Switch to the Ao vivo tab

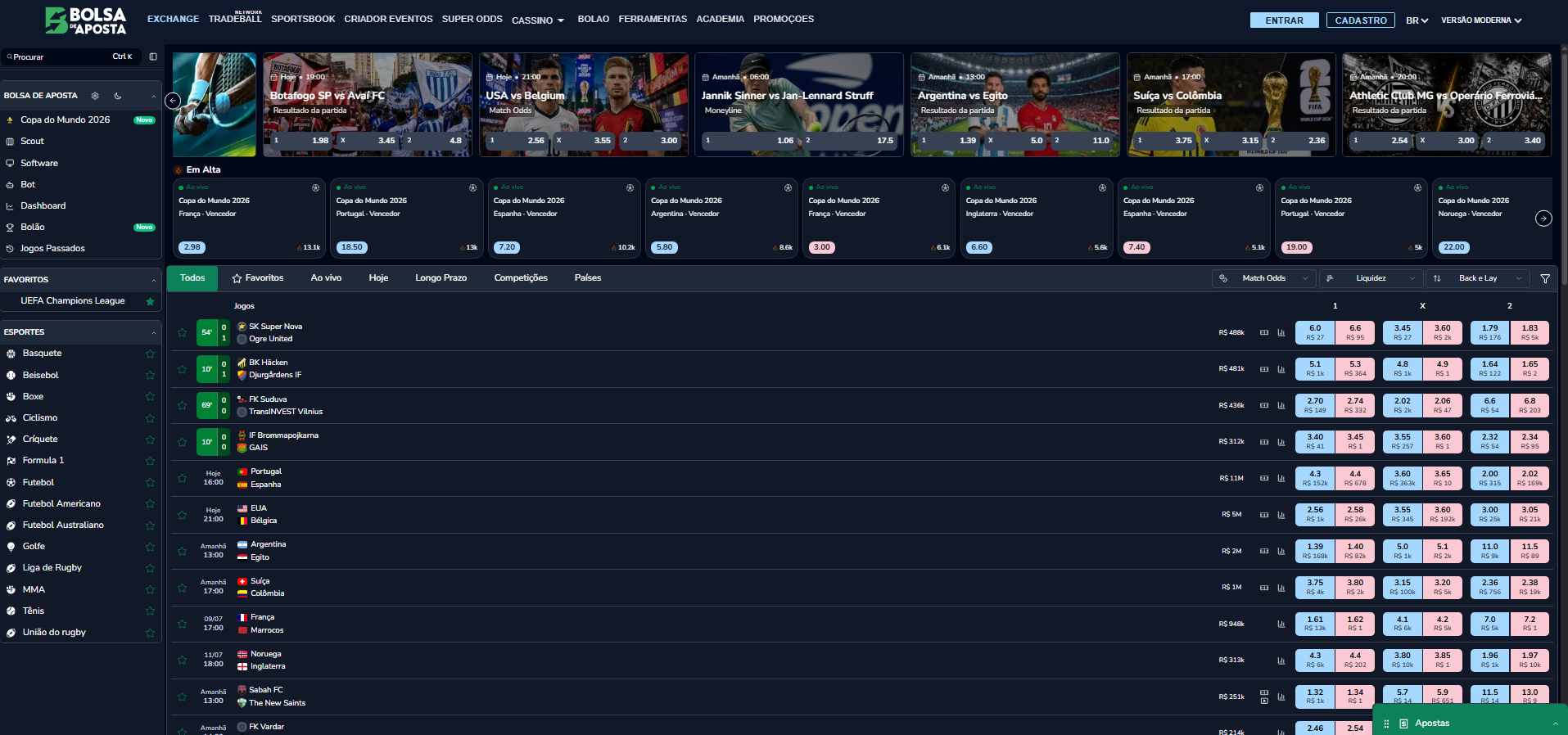(326, 278)
